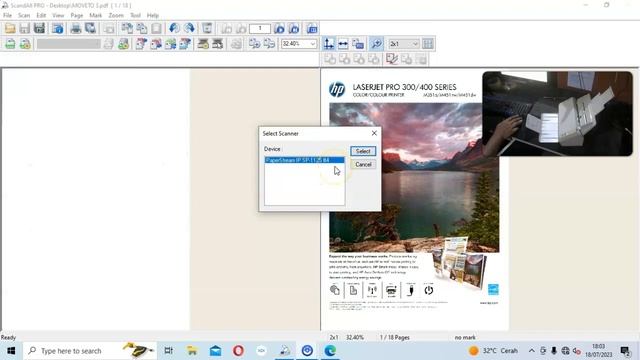Open the Tool menu
Viewport: 640px width, 360px height.
(x=136, y=15)
